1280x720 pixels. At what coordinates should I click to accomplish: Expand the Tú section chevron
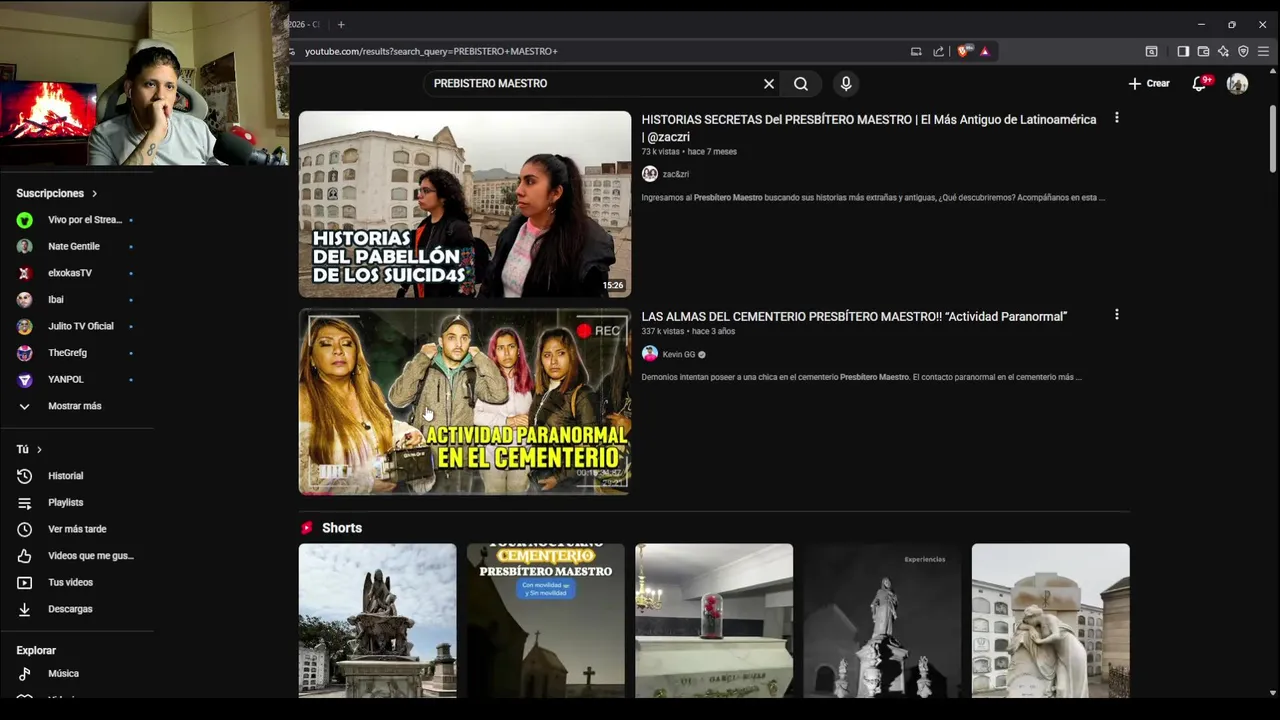pos(39,450)
